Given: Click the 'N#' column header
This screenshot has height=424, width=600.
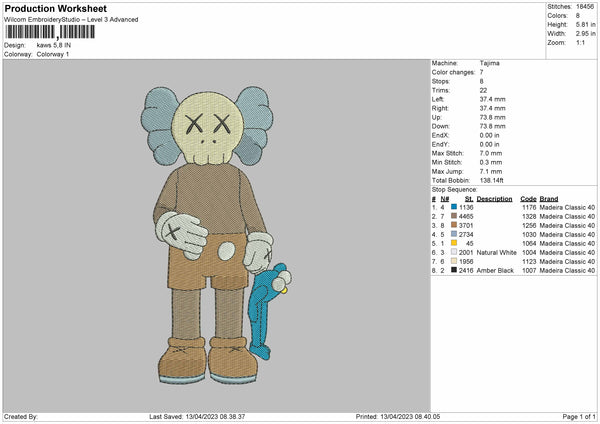Looking at the screenshot, I should (x=445, y=199).
